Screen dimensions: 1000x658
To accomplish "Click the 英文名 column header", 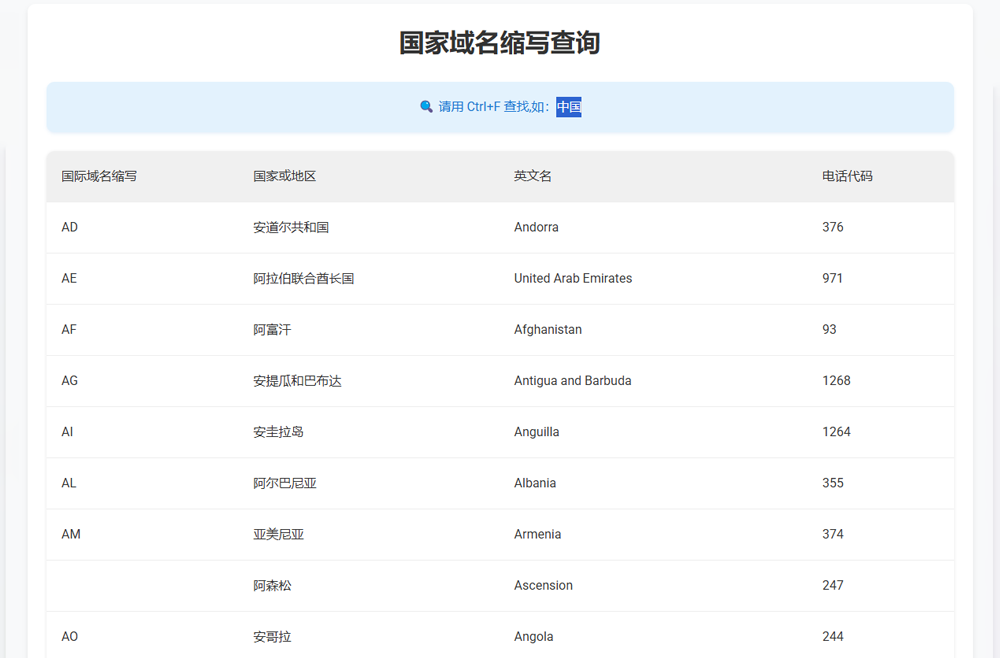I will click(533, 176).
